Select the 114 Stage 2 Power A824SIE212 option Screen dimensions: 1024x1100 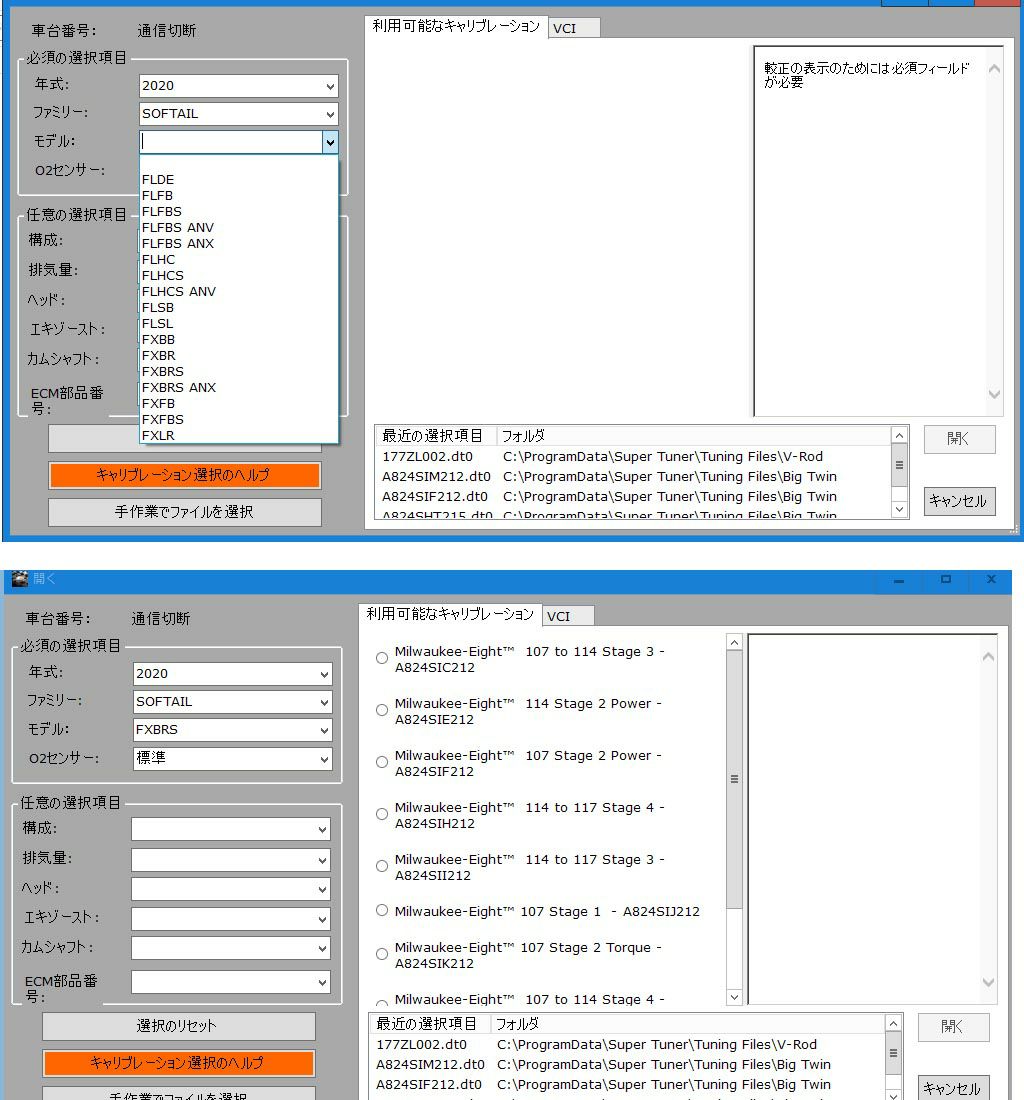pos(382,710)
